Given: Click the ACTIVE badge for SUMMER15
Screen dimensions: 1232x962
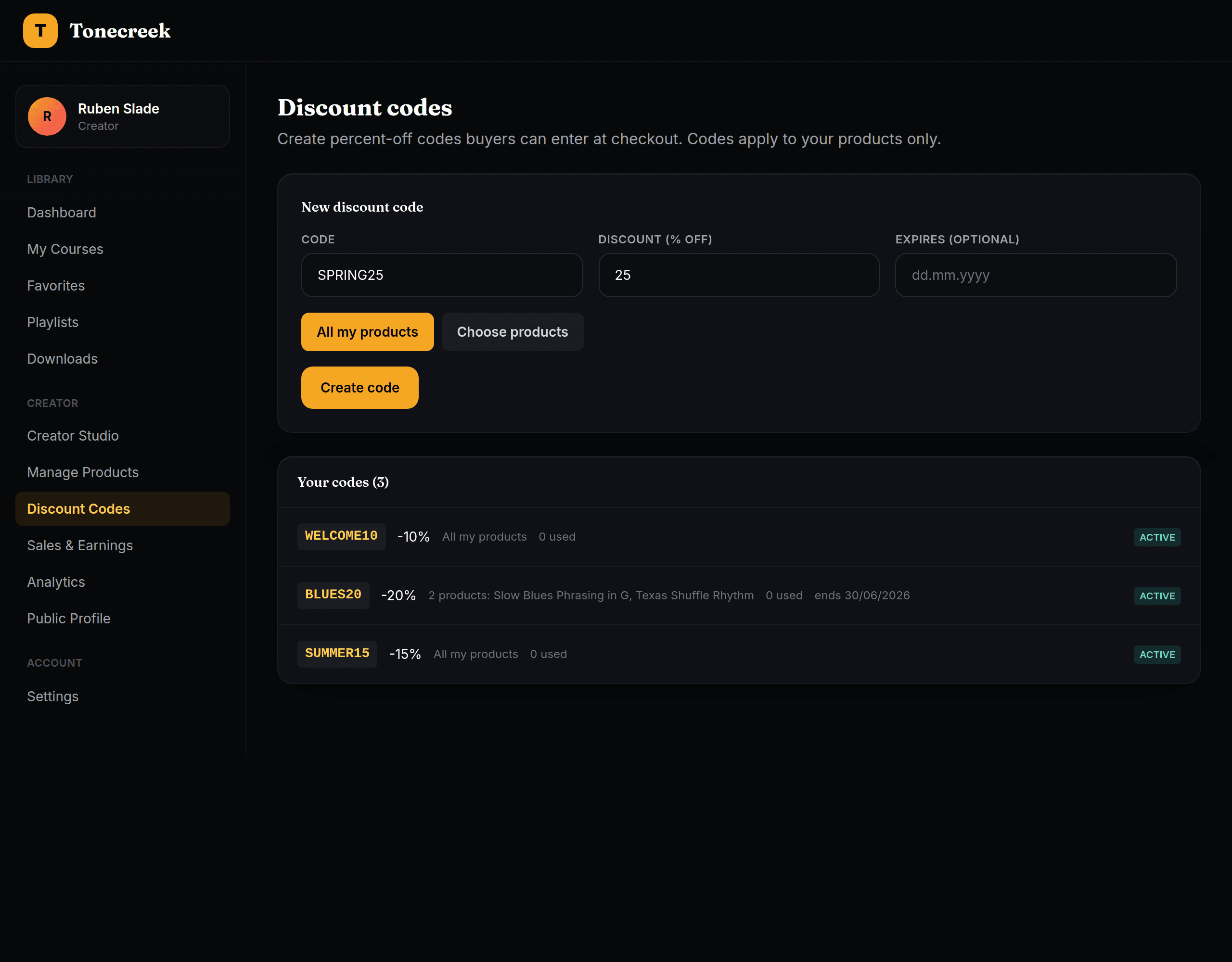Looking at the screenshot, I should point(1157,655).
